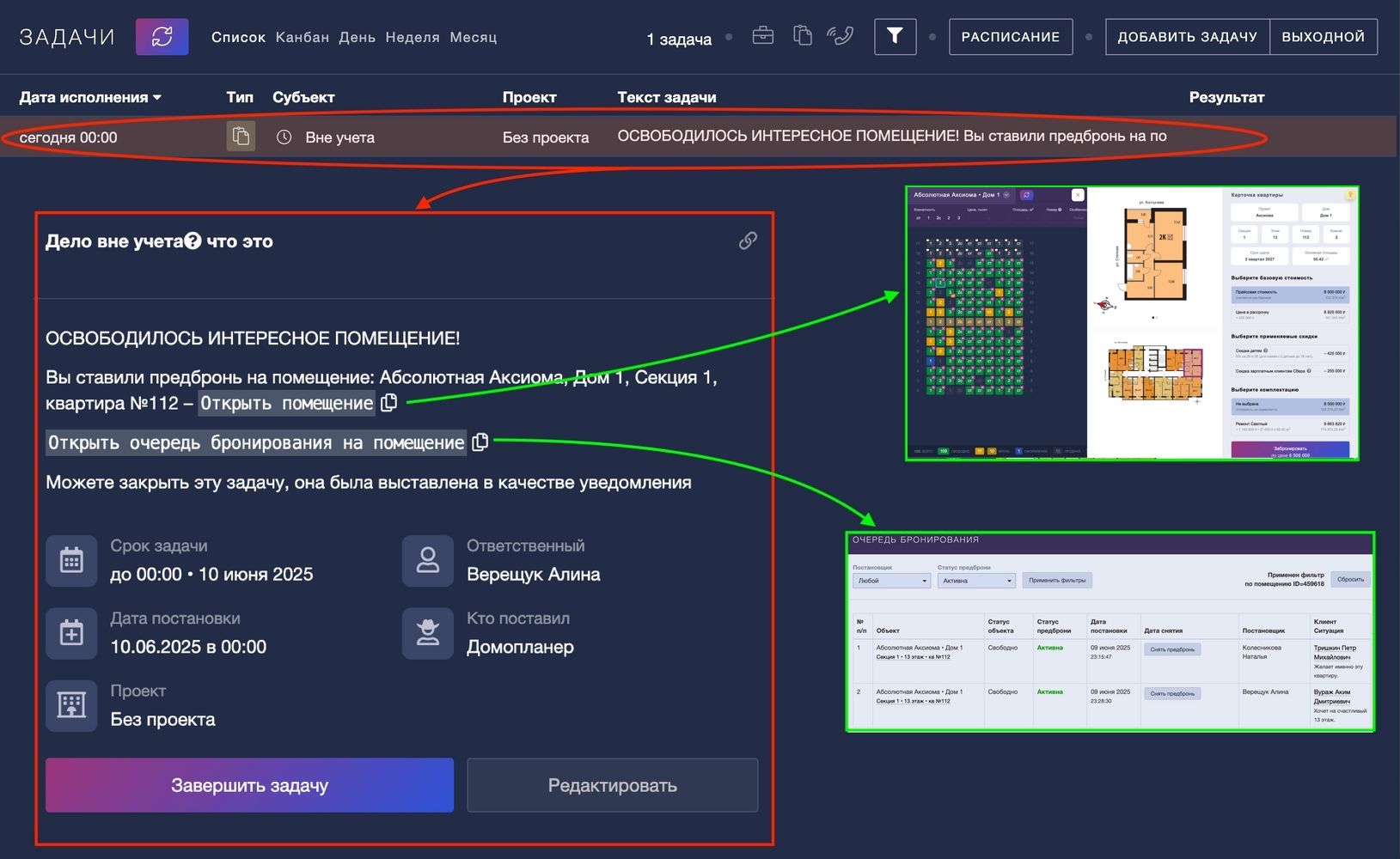Follow the "Открыть помещение" link
1400x859 pixels.
(287, 403)
